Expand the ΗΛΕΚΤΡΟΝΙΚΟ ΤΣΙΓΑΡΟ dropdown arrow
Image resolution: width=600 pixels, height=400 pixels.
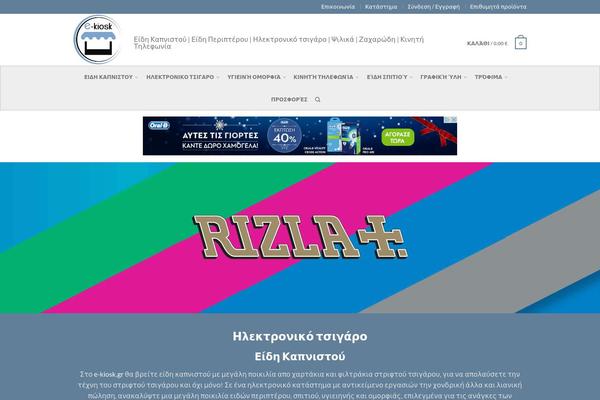[x=218, y=77]
